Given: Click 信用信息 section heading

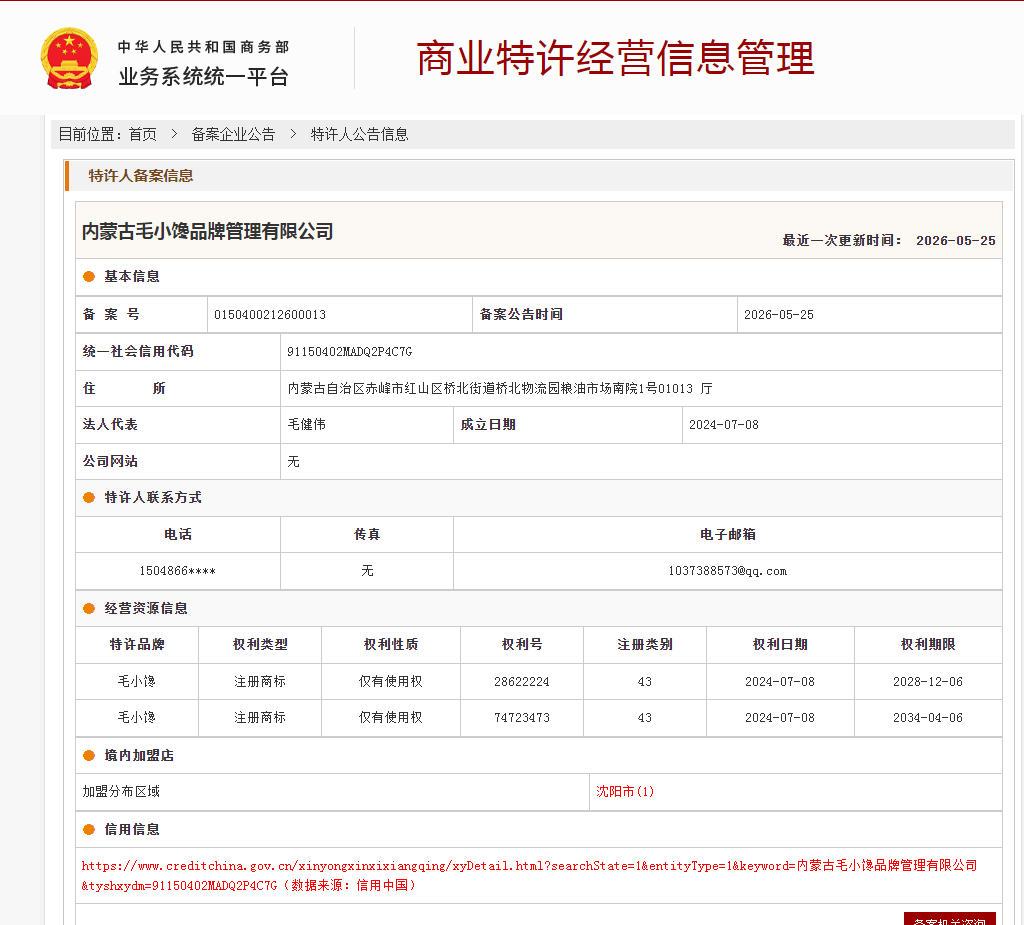Looking at the screenshot, I should (x=132, y=830).
